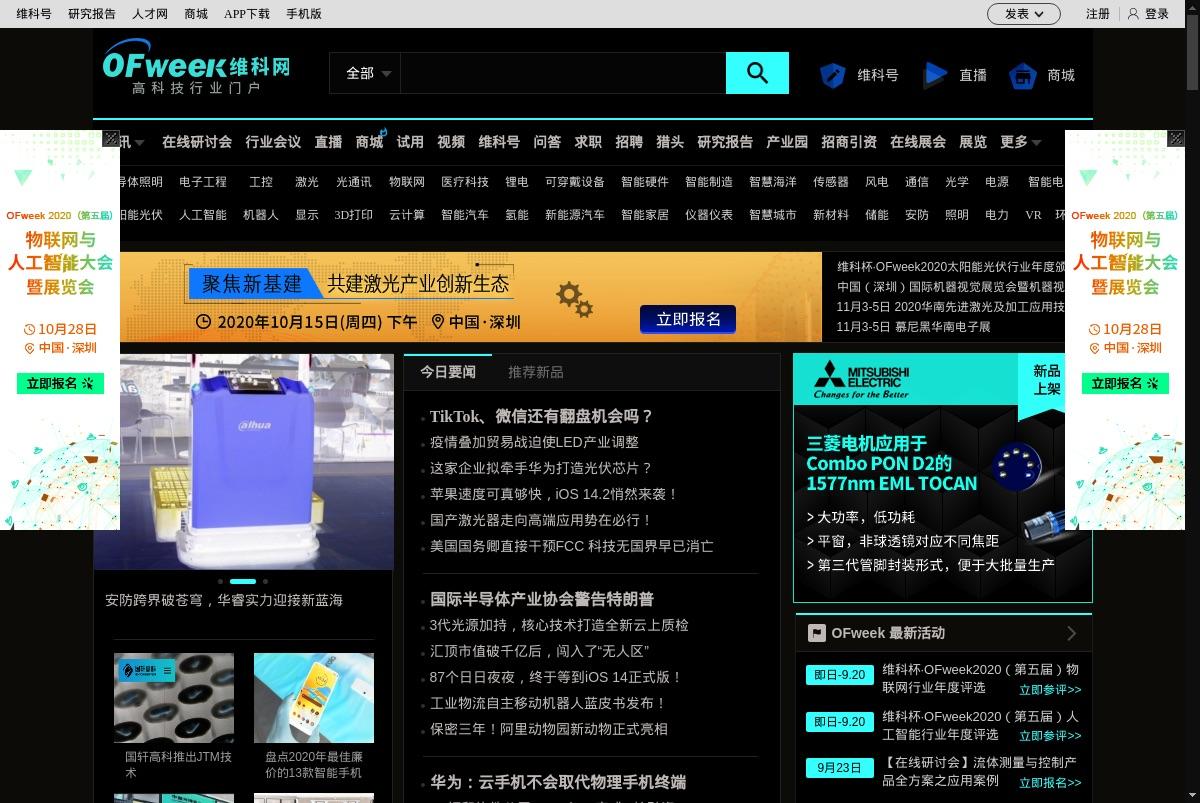Click the flag icon in OFweek 最新活动
This screenshot has height=803, width=1200.
[x=817, y=633]
